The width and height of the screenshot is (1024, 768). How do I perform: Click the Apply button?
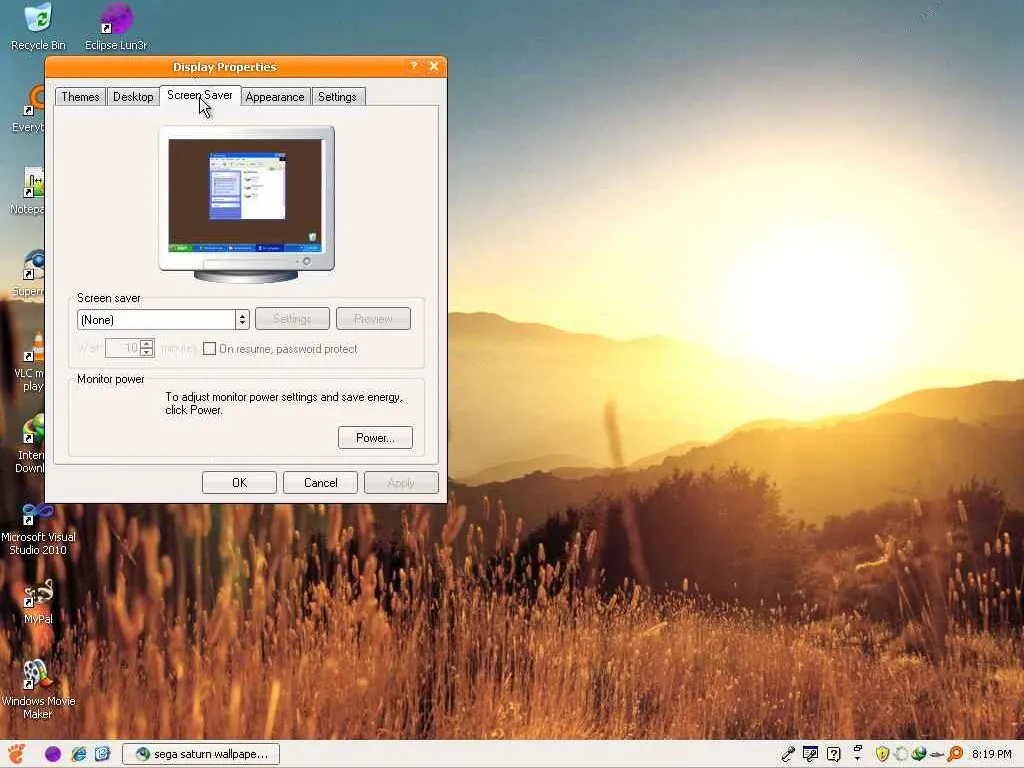point(401,483)
